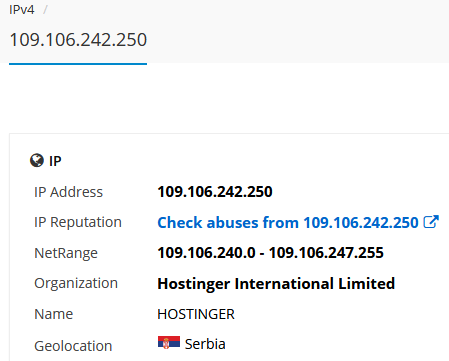Click the Serbia flag icon
The width and height of the screenshot is (449, 361).
point(169,343)
